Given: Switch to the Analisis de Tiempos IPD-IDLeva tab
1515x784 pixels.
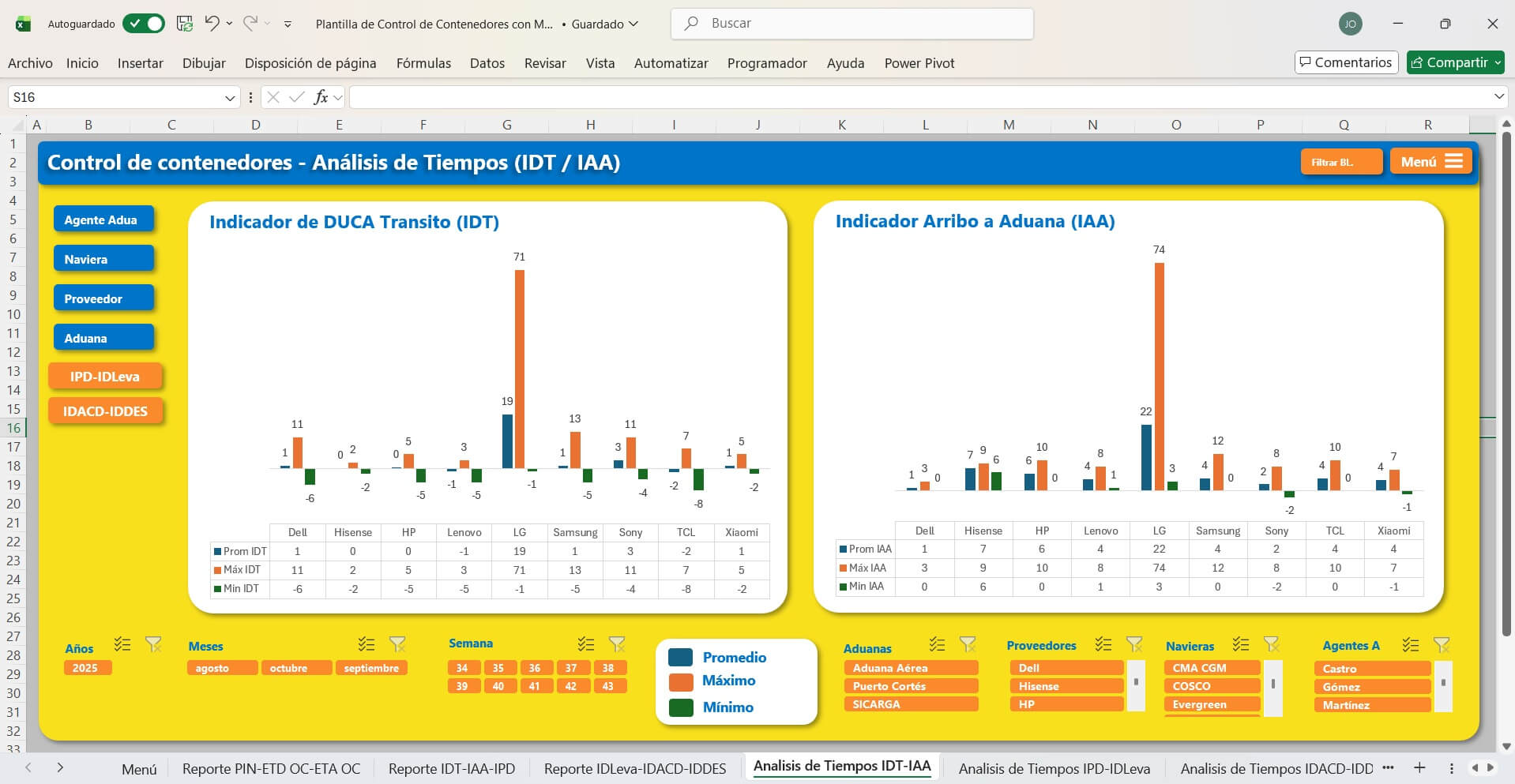Looking at the screenshot, I should tap(1054, 768).
